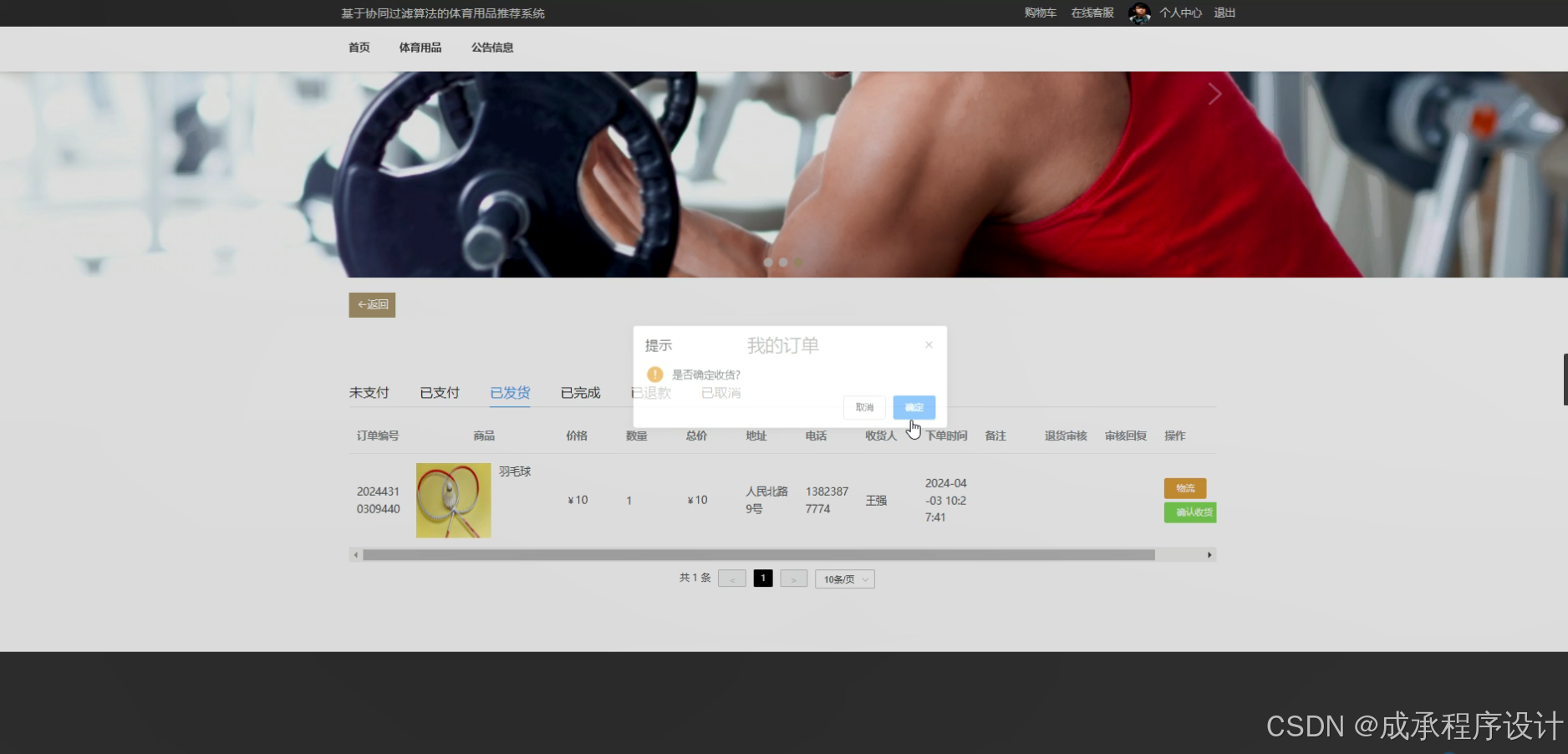The height and width of the screenshot is (754, 1568).
Task: Click the green 确认收货 button
Action: (1190, 512)
